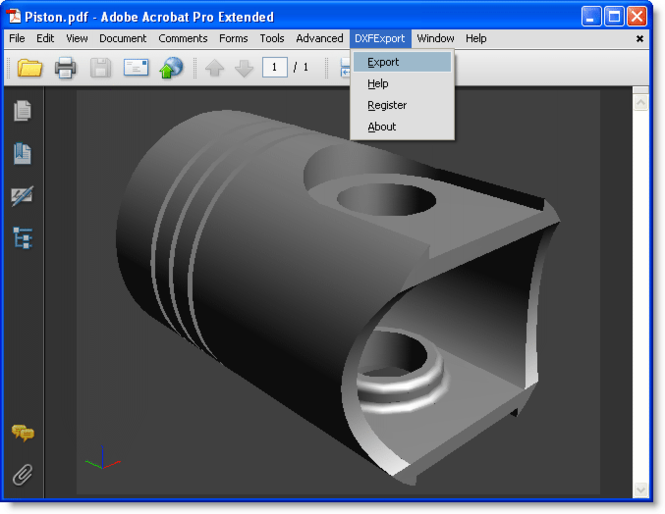Click the upload globe icon
Viewport: 665px width, 514px height.
click(171, 67)
